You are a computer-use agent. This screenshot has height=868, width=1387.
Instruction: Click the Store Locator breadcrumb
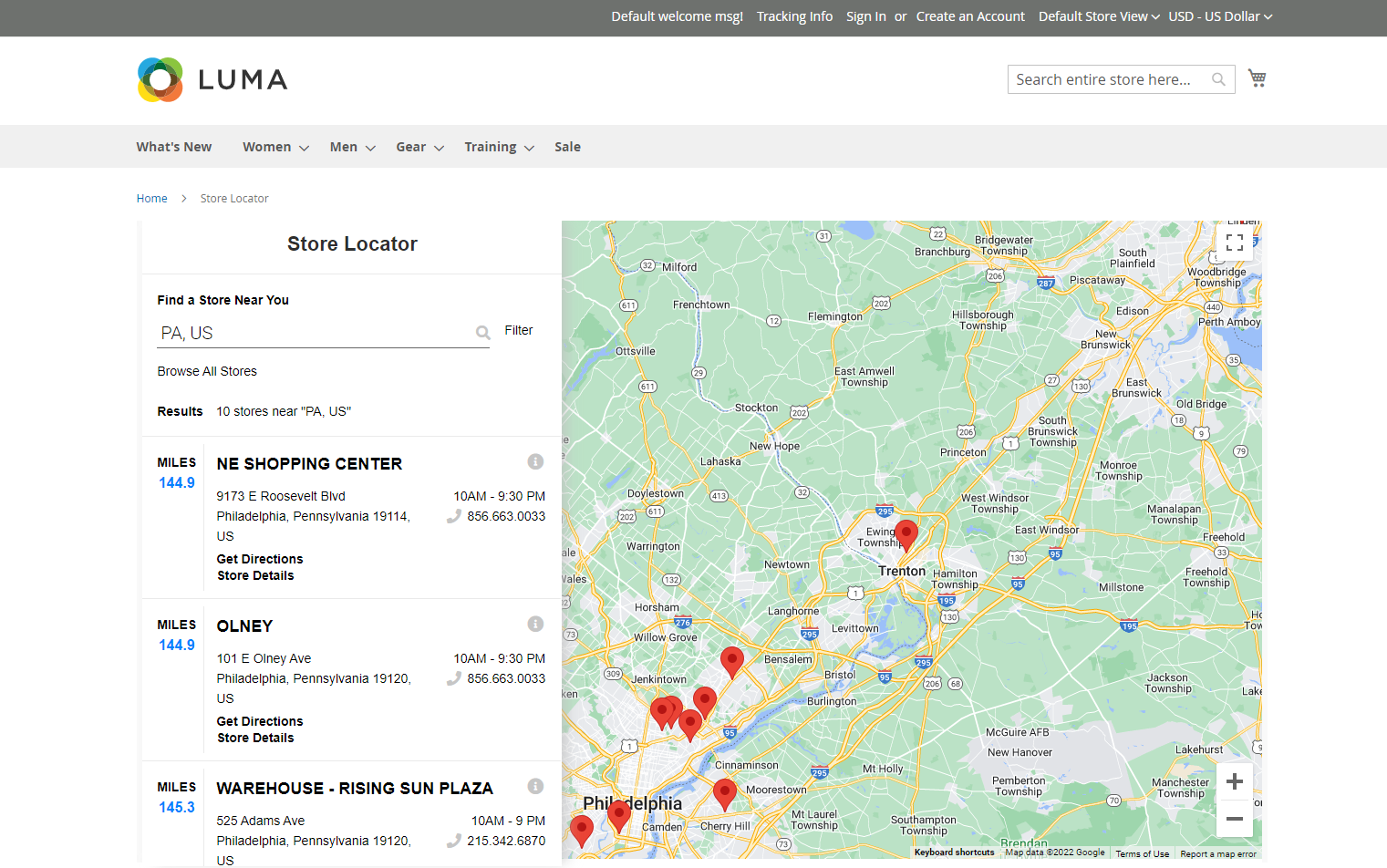tap(234, 199)
